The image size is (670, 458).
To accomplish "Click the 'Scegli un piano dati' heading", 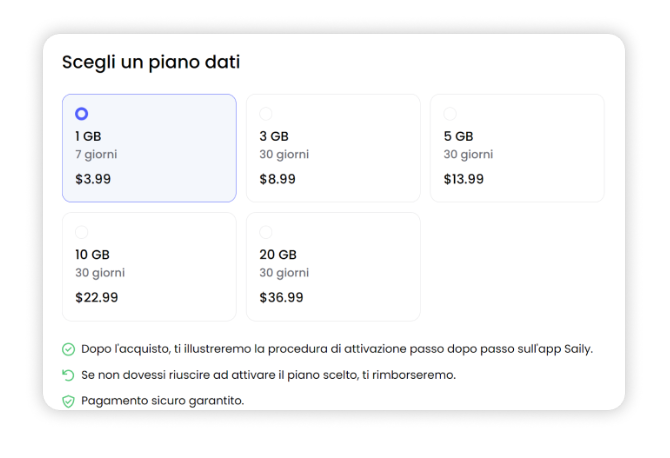I will (x=151, y=62).
